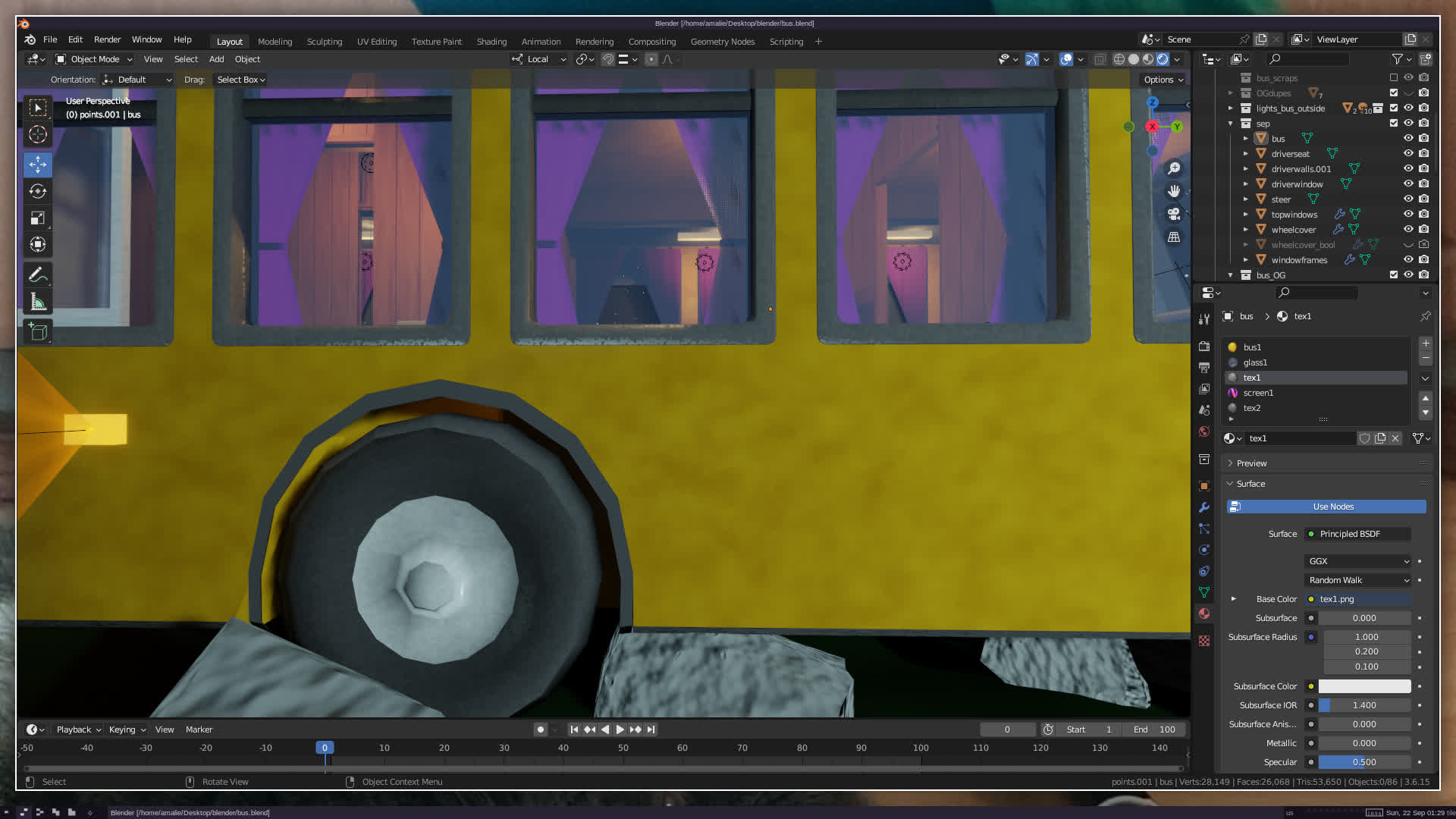Screen dimensions: 1456x819
Task: Click the viewport Options button
Action: tap(1163, 80)
